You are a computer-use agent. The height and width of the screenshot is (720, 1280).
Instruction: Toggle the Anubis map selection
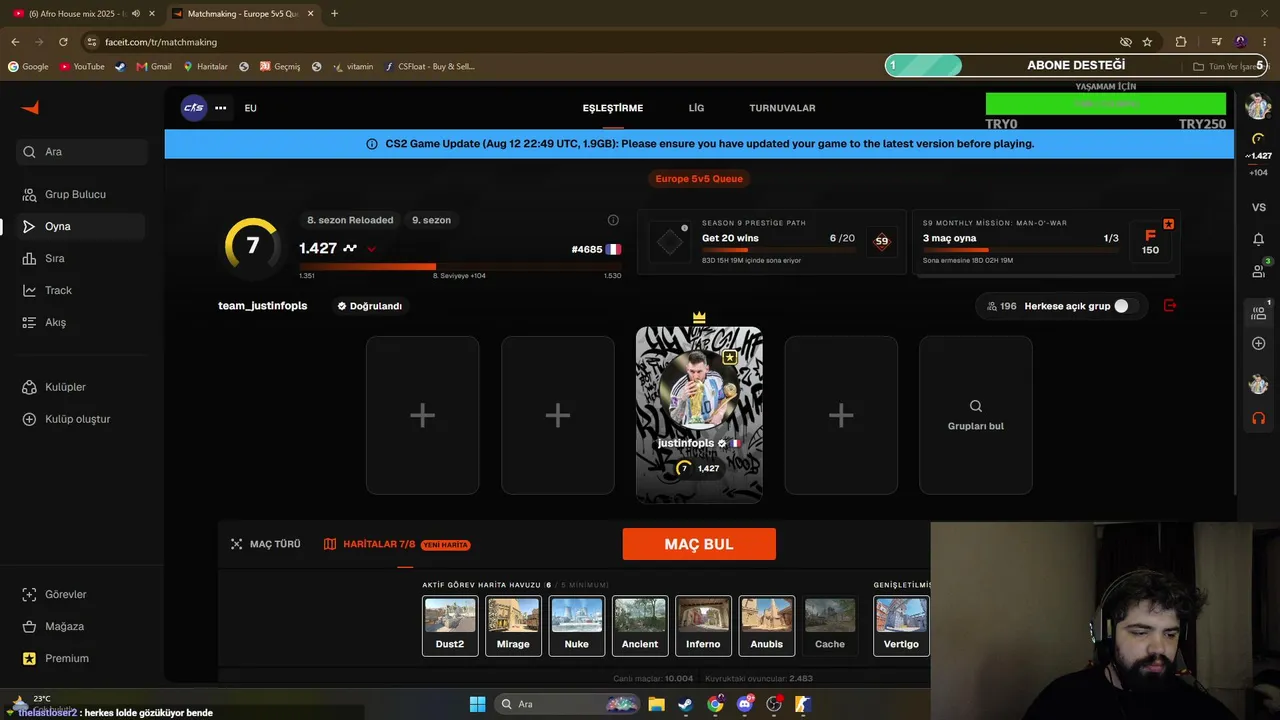767,626
